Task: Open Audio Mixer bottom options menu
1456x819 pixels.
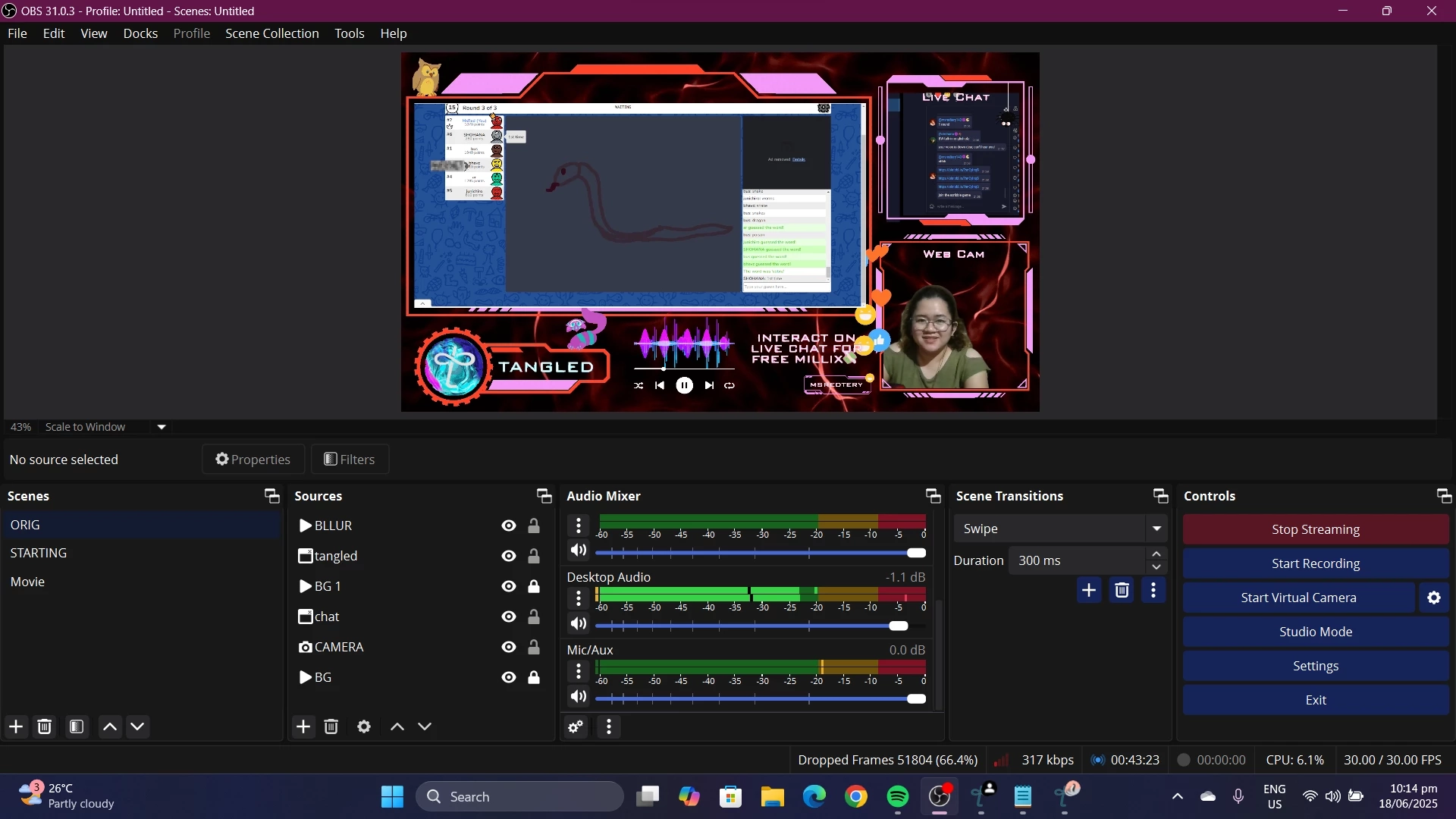Action: (609, 726)
